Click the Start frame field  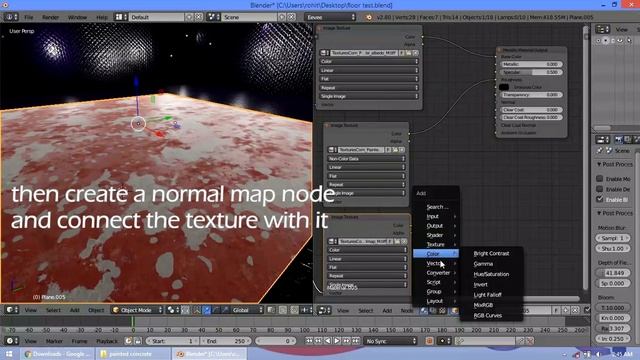pyautogui.click(x=172, y=341)
